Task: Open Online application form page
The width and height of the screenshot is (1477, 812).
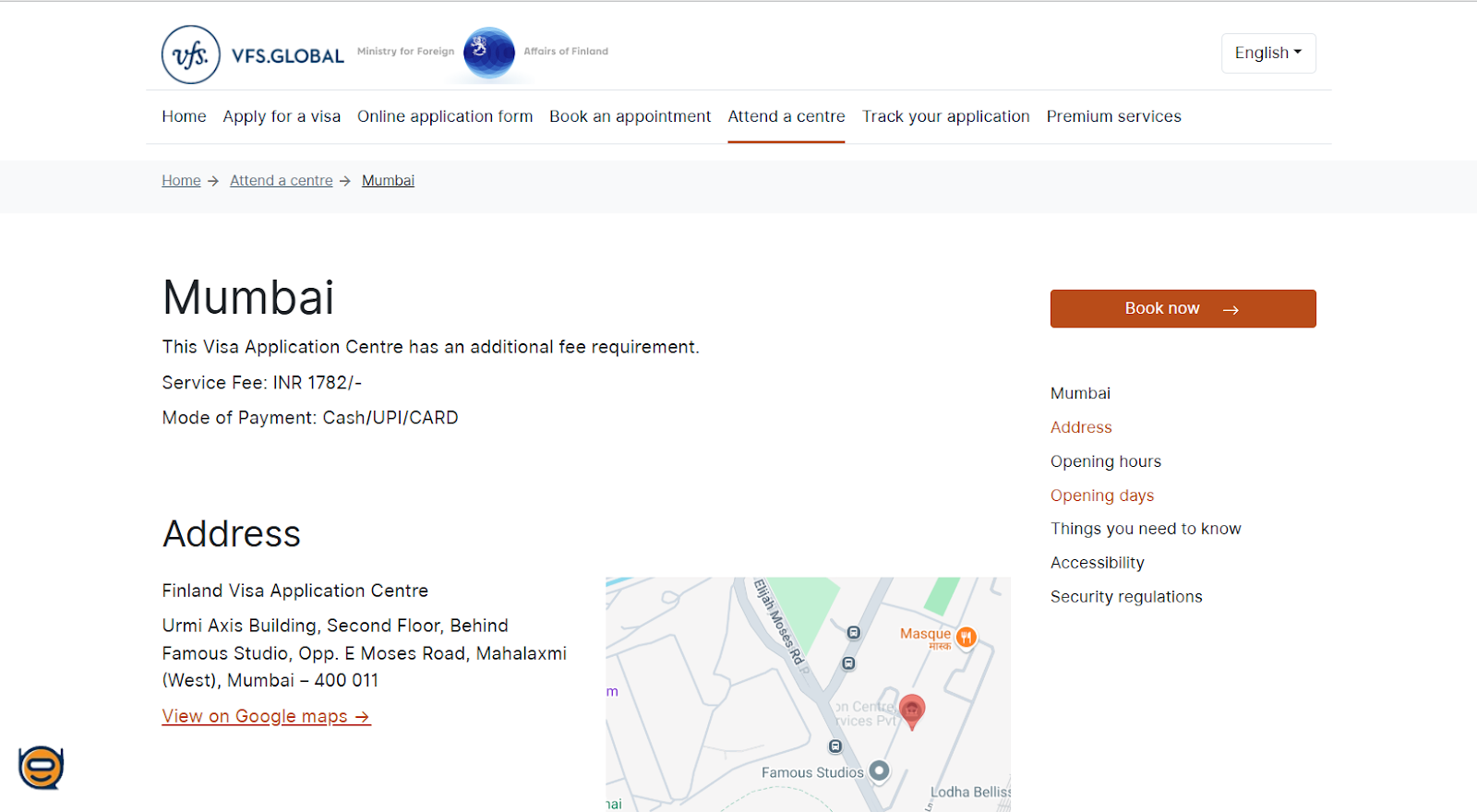Action: 445,116
